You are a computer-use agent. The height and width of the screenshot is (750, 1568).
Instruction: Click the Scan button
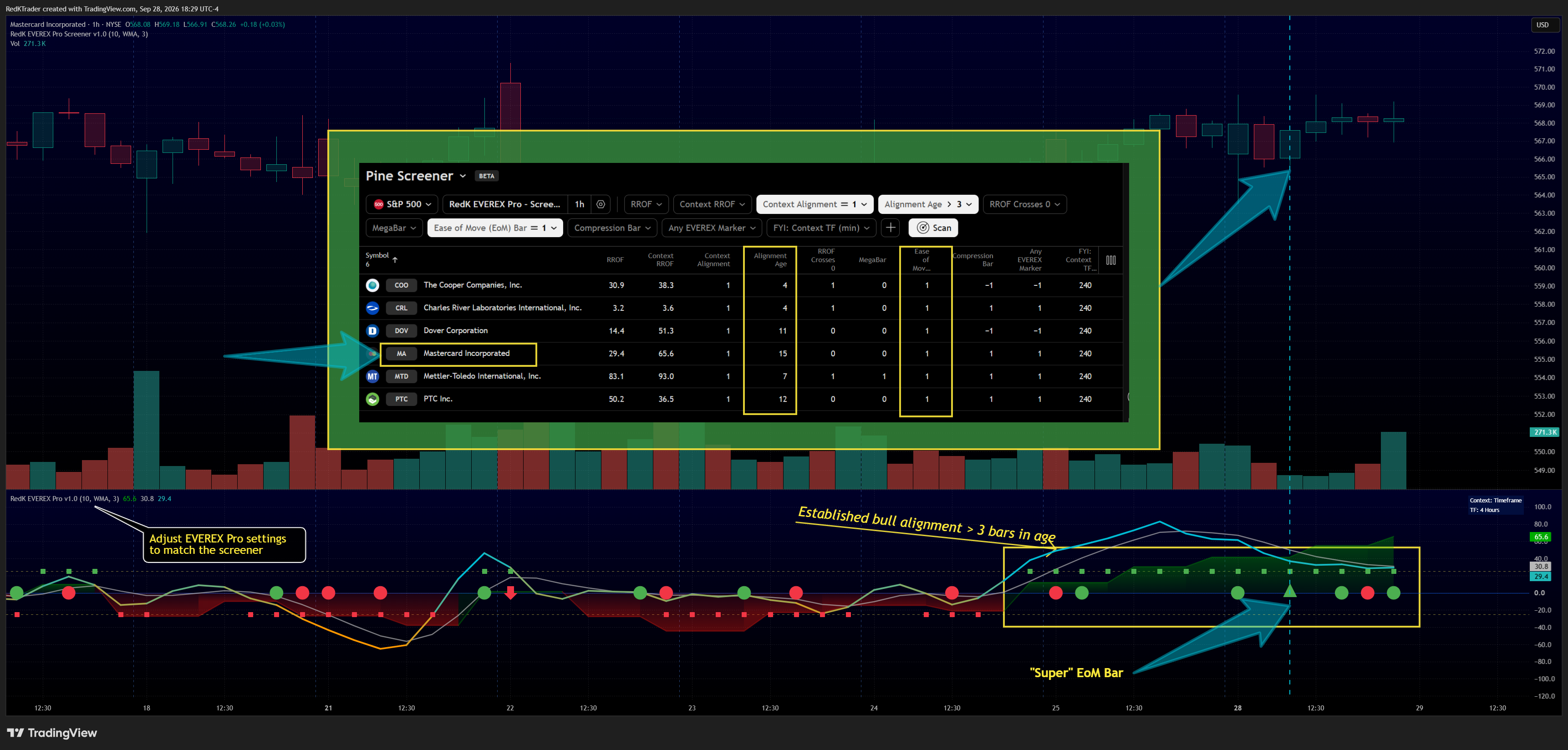click(933, 228)
